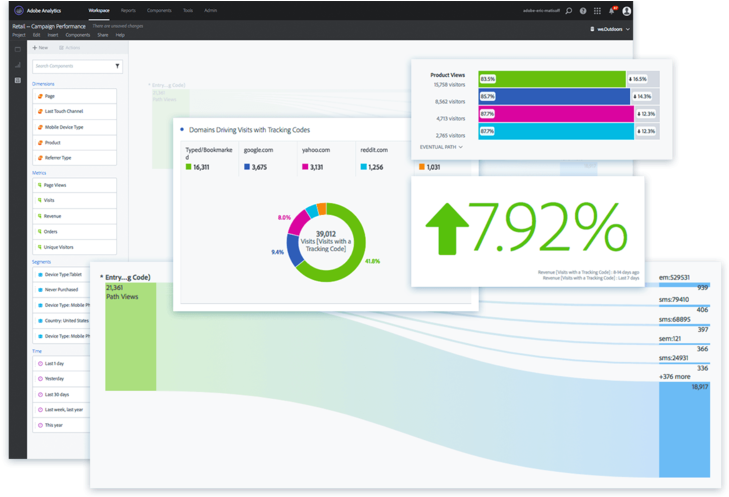This screenshot has height=497, width=729.
Task: Open the Help menu
Action: tap(120, 35)
